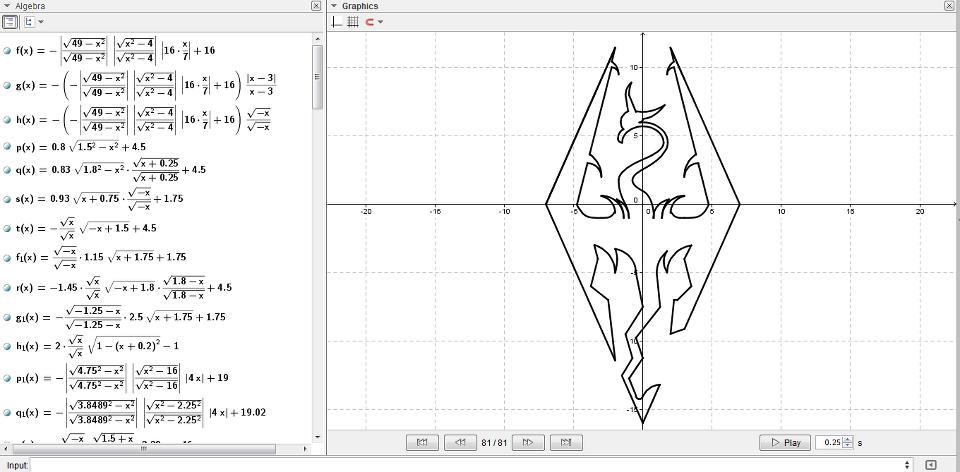Advance one construction step forward
Viewport: 960px width, 472px height.
click(528, 442)
